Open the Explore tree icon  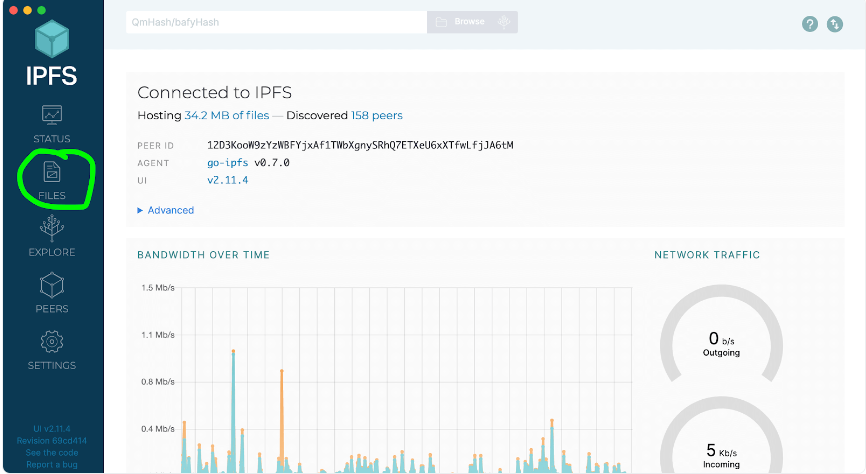coord(52,228)
